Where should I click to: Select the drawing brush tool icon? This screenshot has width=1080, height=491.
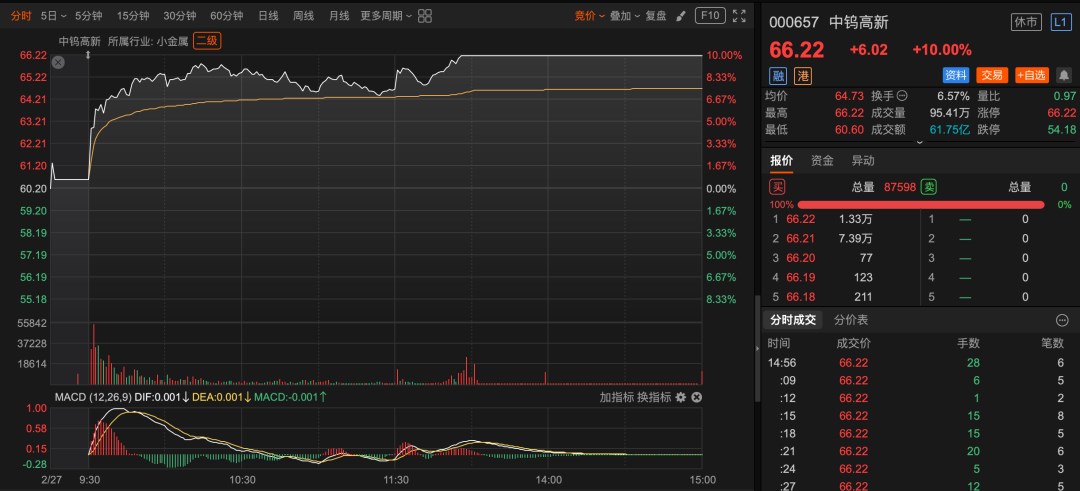pos(681,16)
